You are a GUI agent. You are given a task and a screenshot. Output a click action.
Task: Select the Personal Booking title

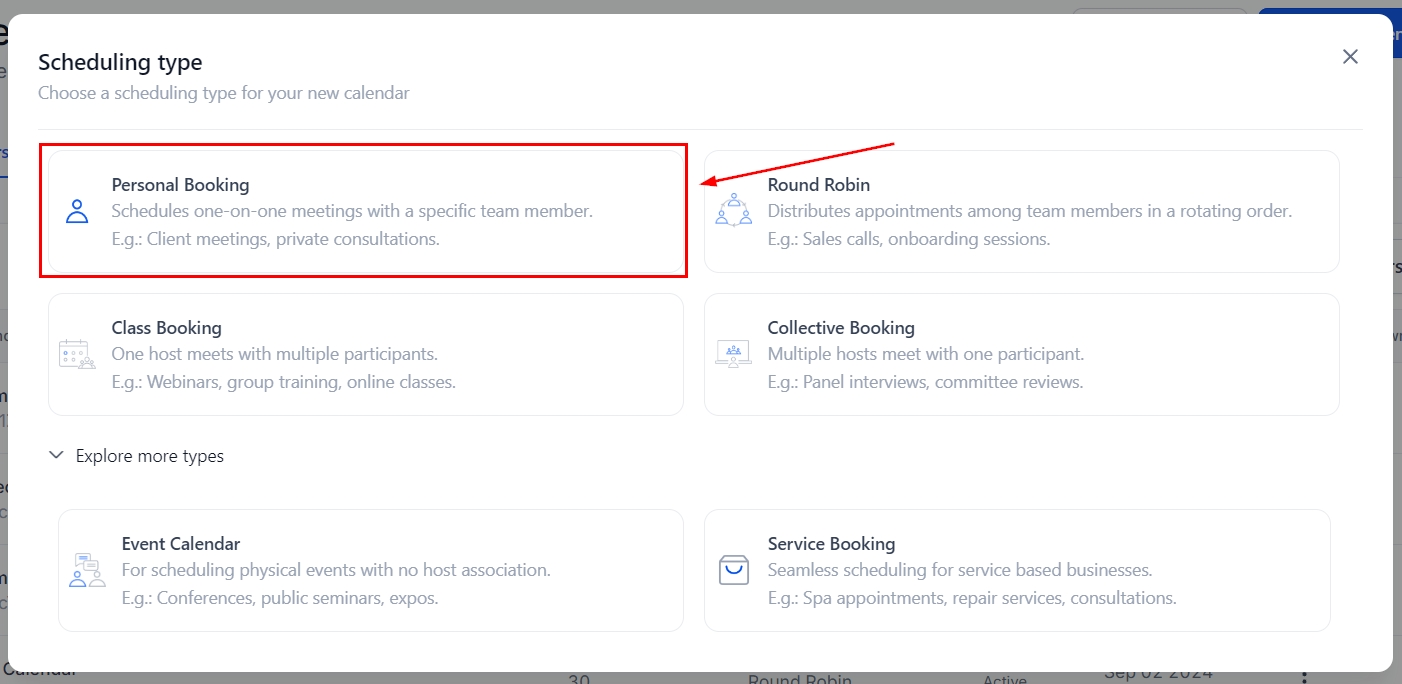180,185
